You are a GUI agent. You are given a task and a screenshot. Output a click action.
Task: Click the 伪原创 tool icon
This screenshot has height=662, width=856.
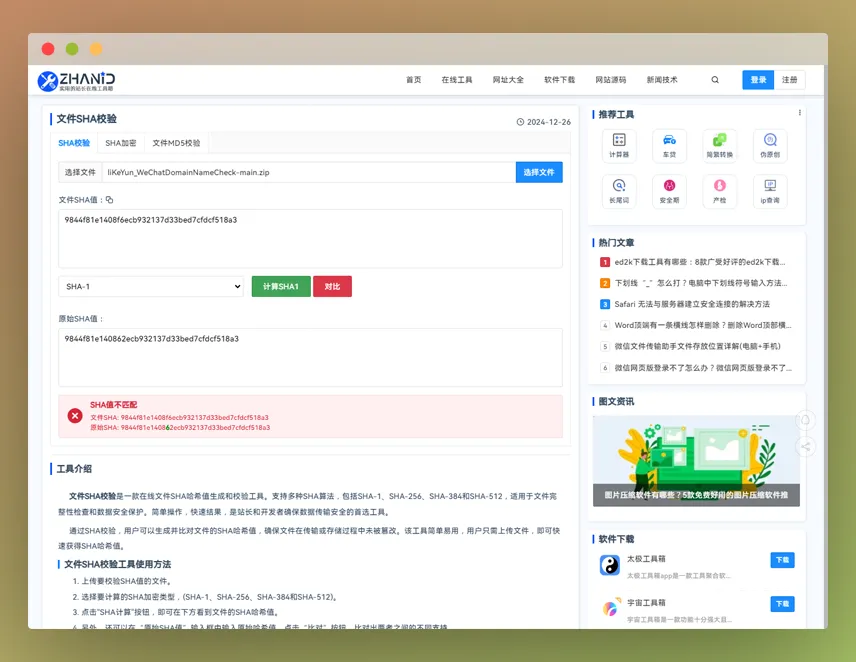[771, 144]
